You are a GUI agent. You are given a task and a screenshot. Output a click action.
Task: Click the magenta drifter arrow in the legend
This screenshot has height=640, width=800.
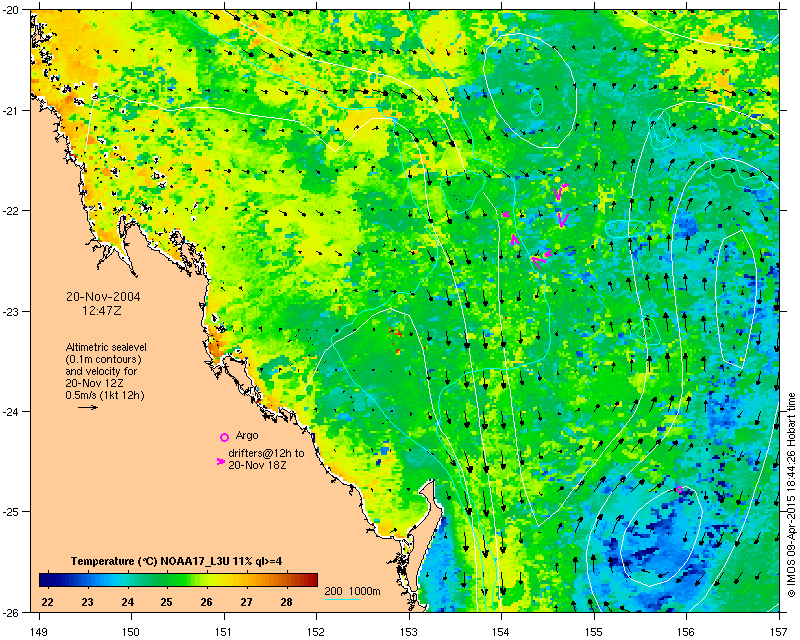click(x=220, y=461)
